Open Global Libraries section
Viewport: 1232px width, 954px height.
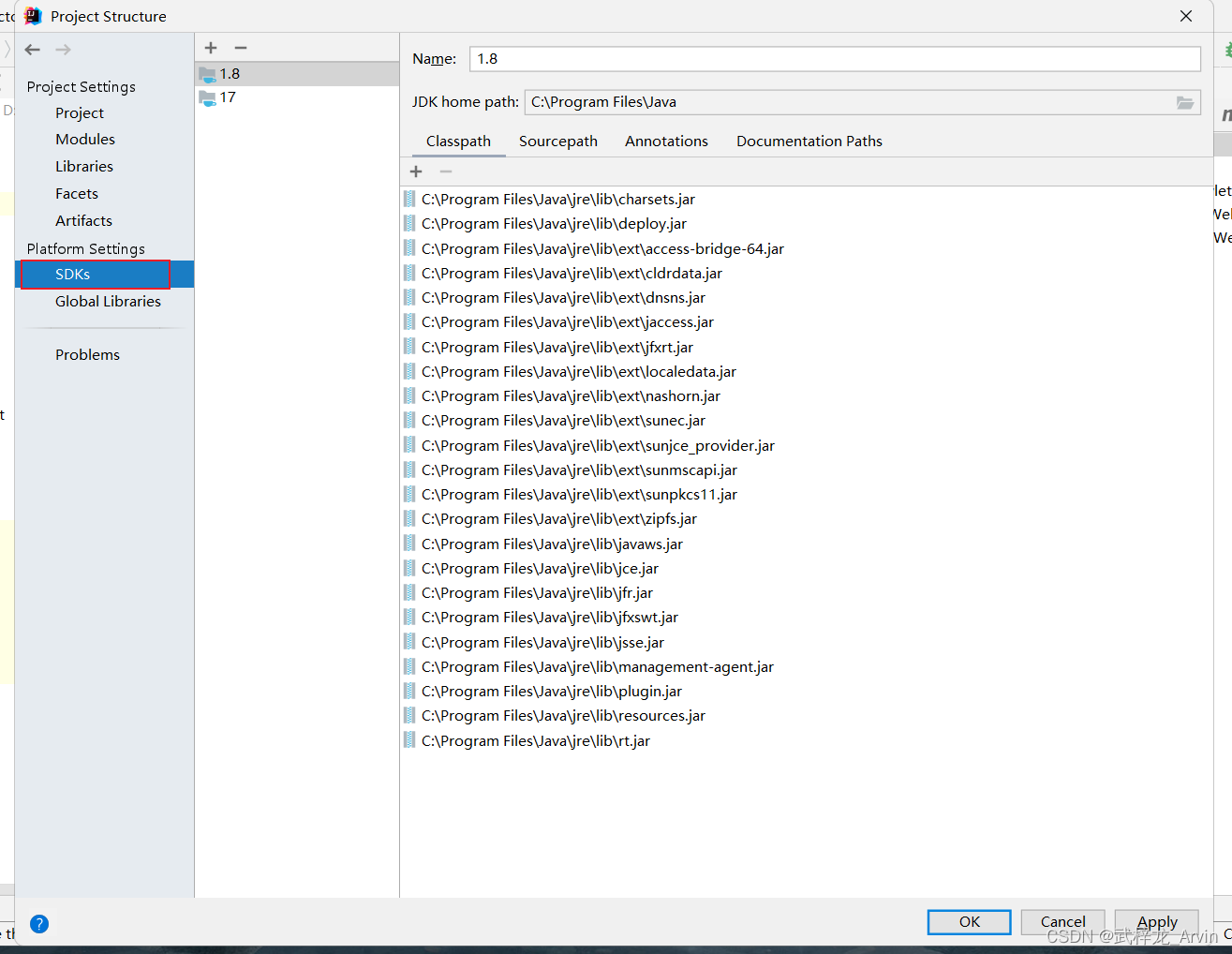coord(108,302)
